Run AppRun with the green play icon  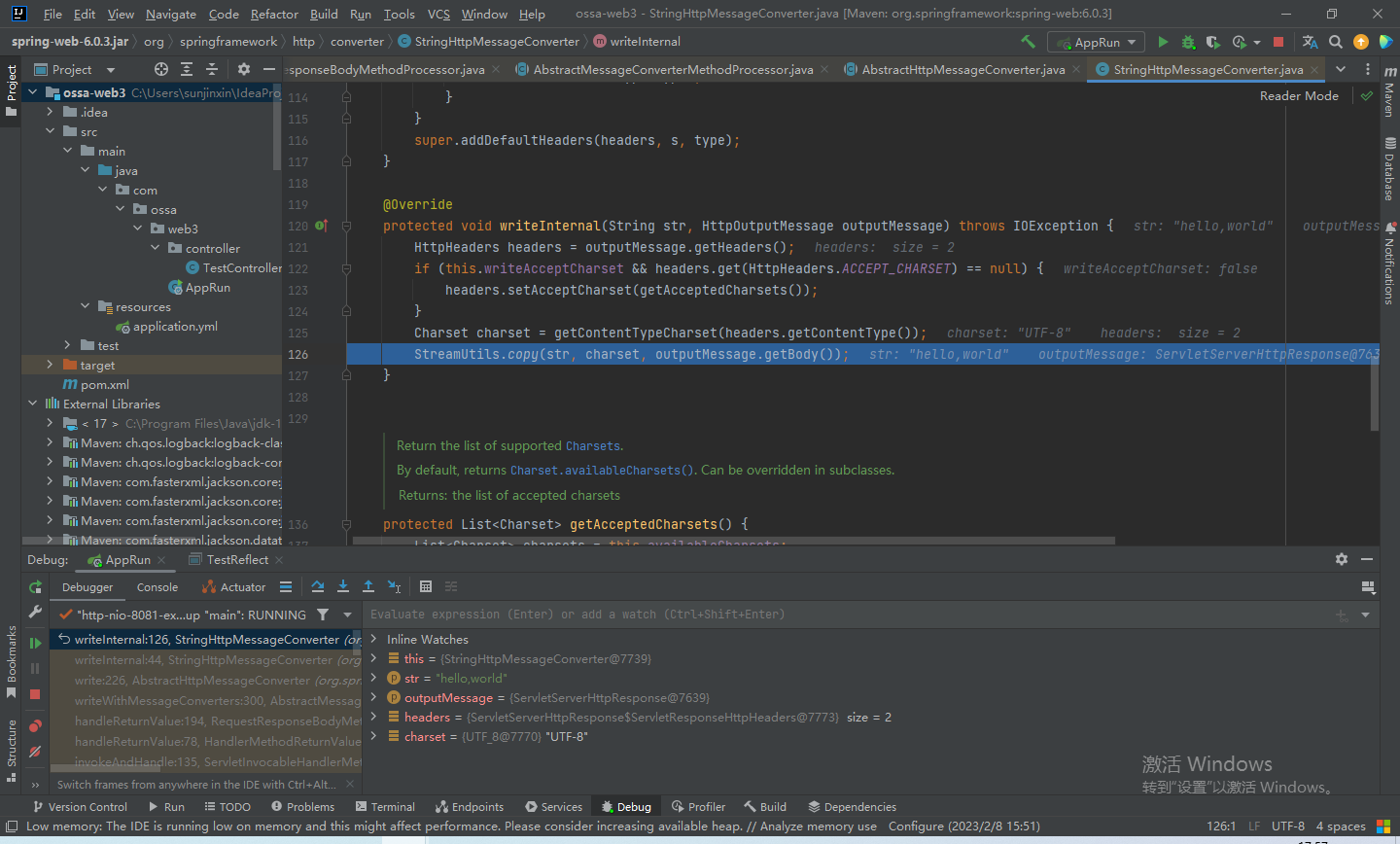tap(1163, 42)
